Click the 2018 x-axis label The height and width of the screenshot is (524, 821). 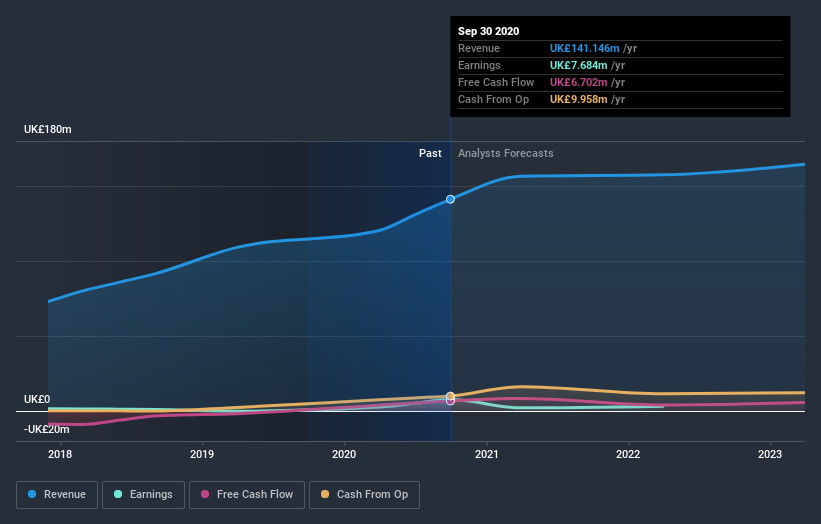(x=60, y=454)
